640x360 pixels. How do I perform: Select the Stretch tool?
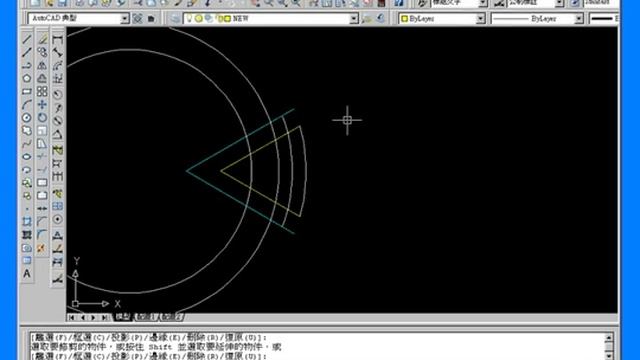pyautogui.click(x=42, y=144)
